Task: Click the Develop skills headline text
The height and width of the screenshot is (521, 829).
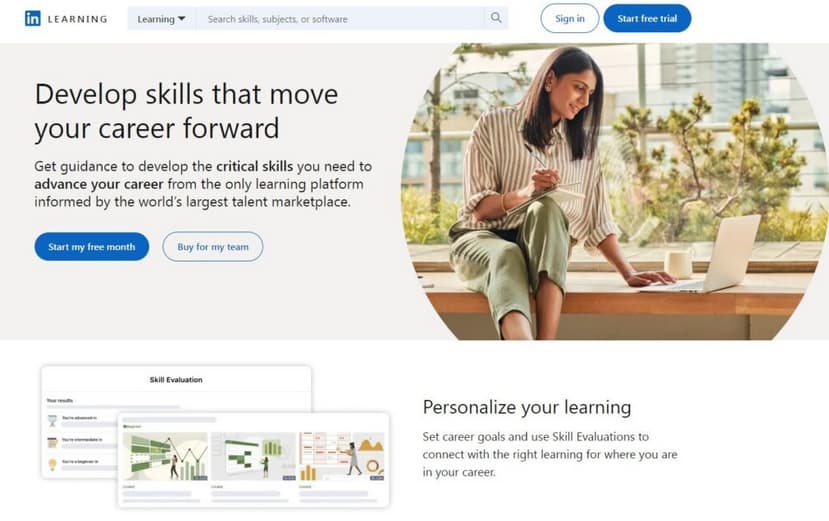Action: [186, 111]
